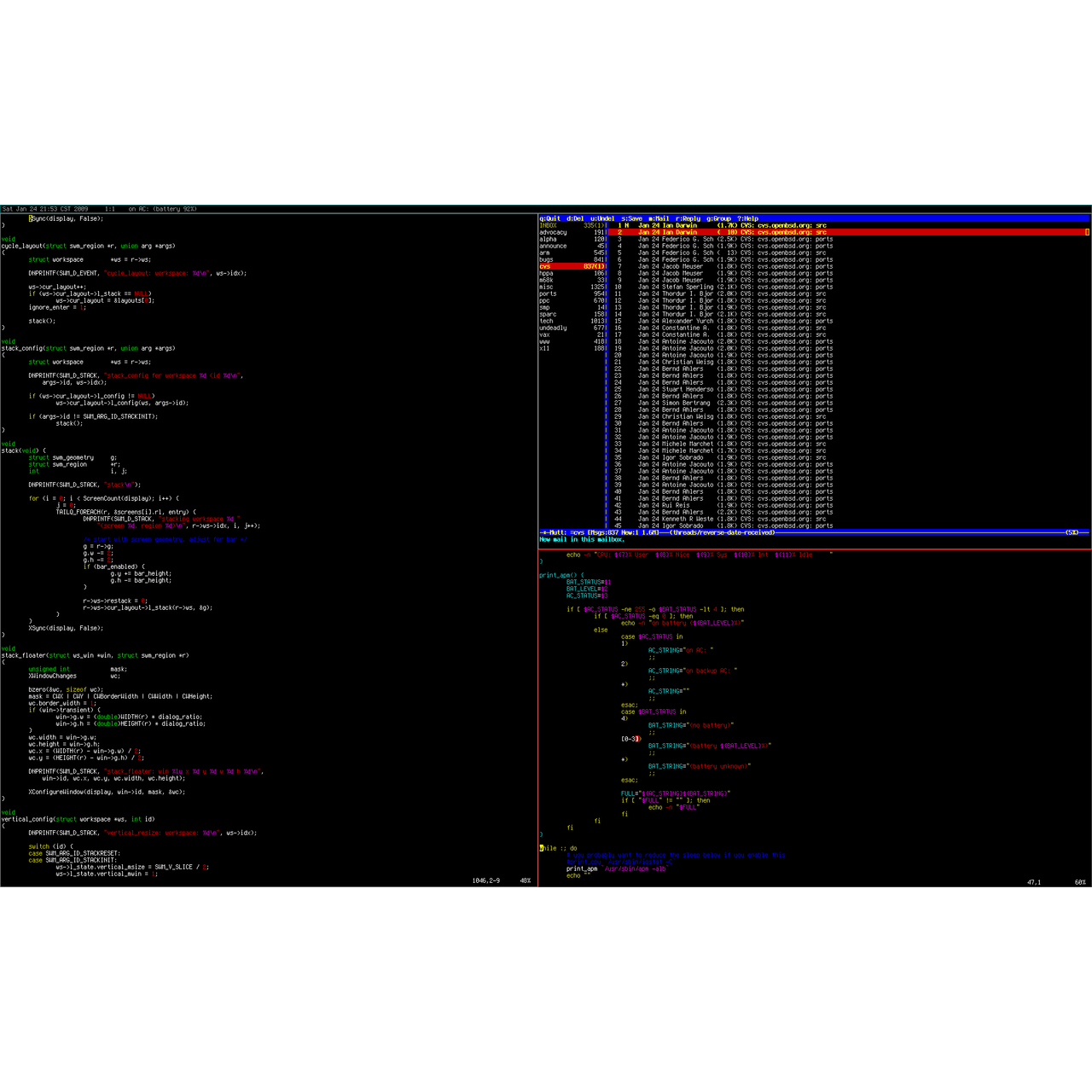Select the x11 mailbox in the sidebar
The width and height of the screenshot is (1092, 1092).
point(544,348)
